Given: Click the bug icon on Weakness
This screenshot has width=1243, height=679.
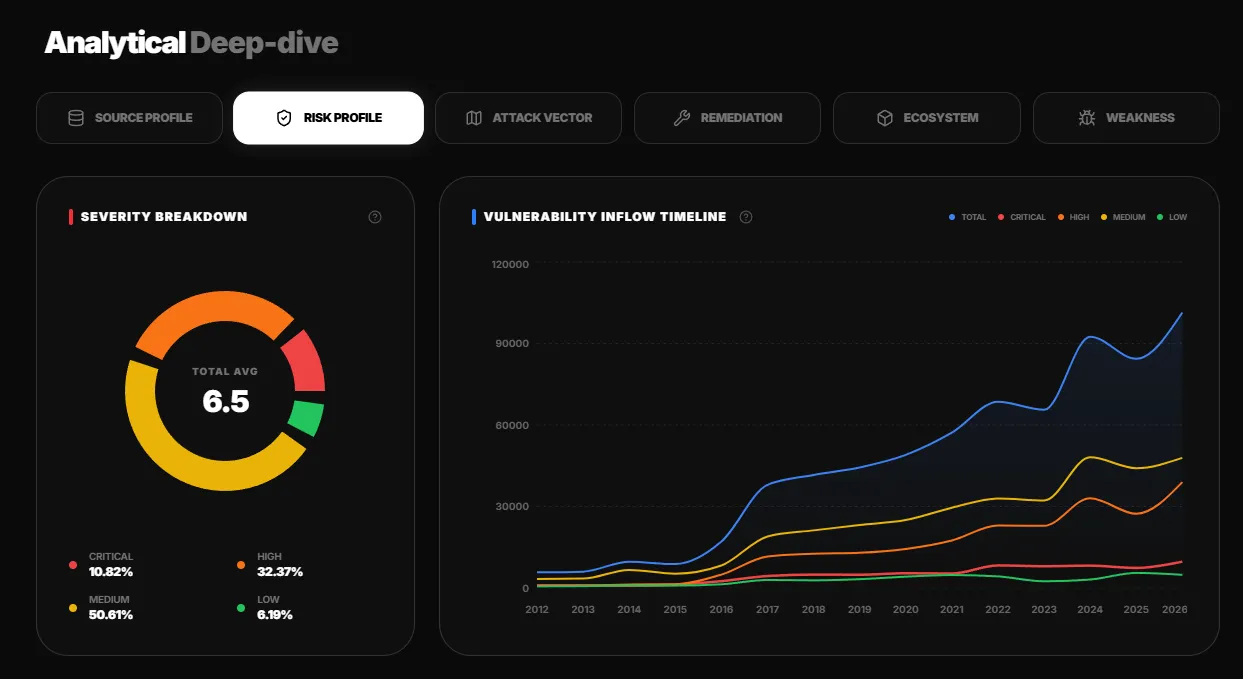Looking at the screenshot, I should (x=1087, y=118).
